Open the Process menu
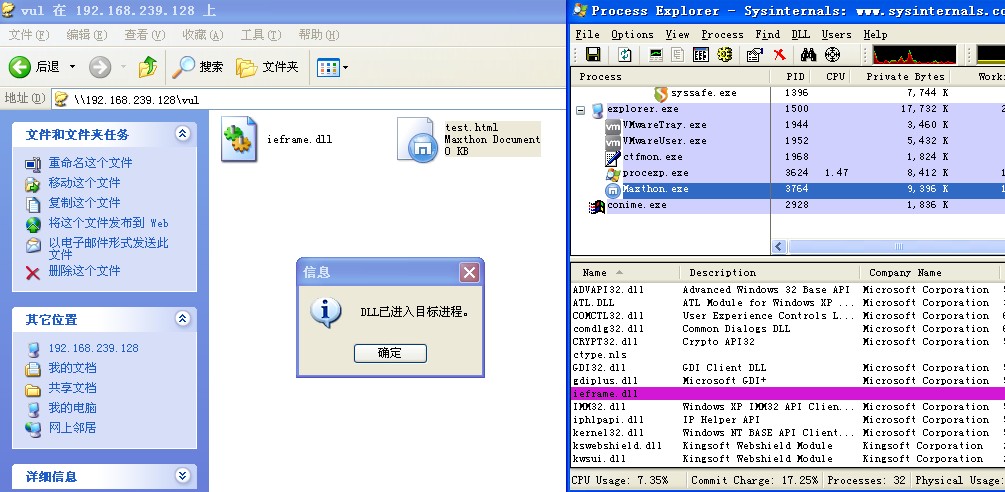Screen dimensions: 1005x492 click(x=722, y=35)
